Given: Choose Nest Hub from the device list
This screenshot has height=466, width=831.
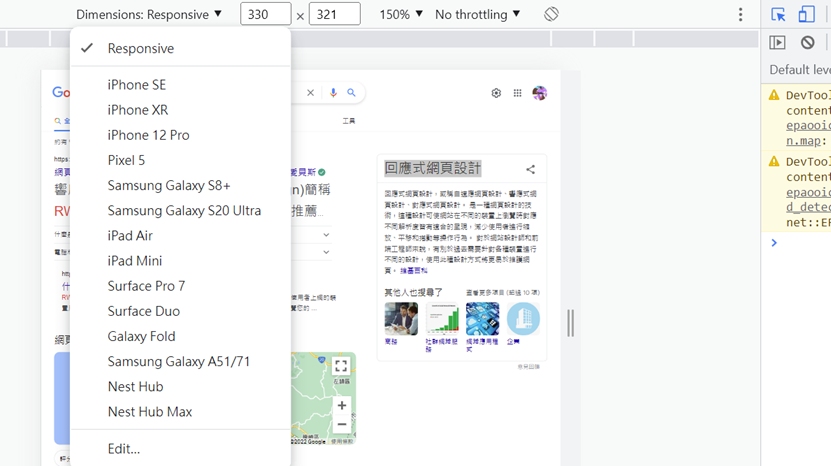Looking at the screenshot, I should pyautogui.click(x=180, y=387).
